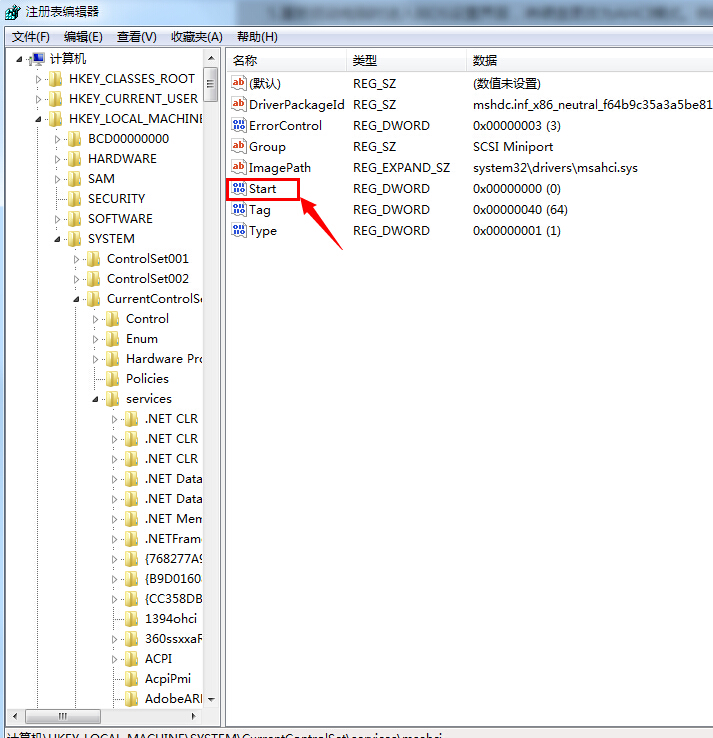Expand the Enum key
Image resolution: width=713 pixels, height=738 pixels.
(95, 339)
